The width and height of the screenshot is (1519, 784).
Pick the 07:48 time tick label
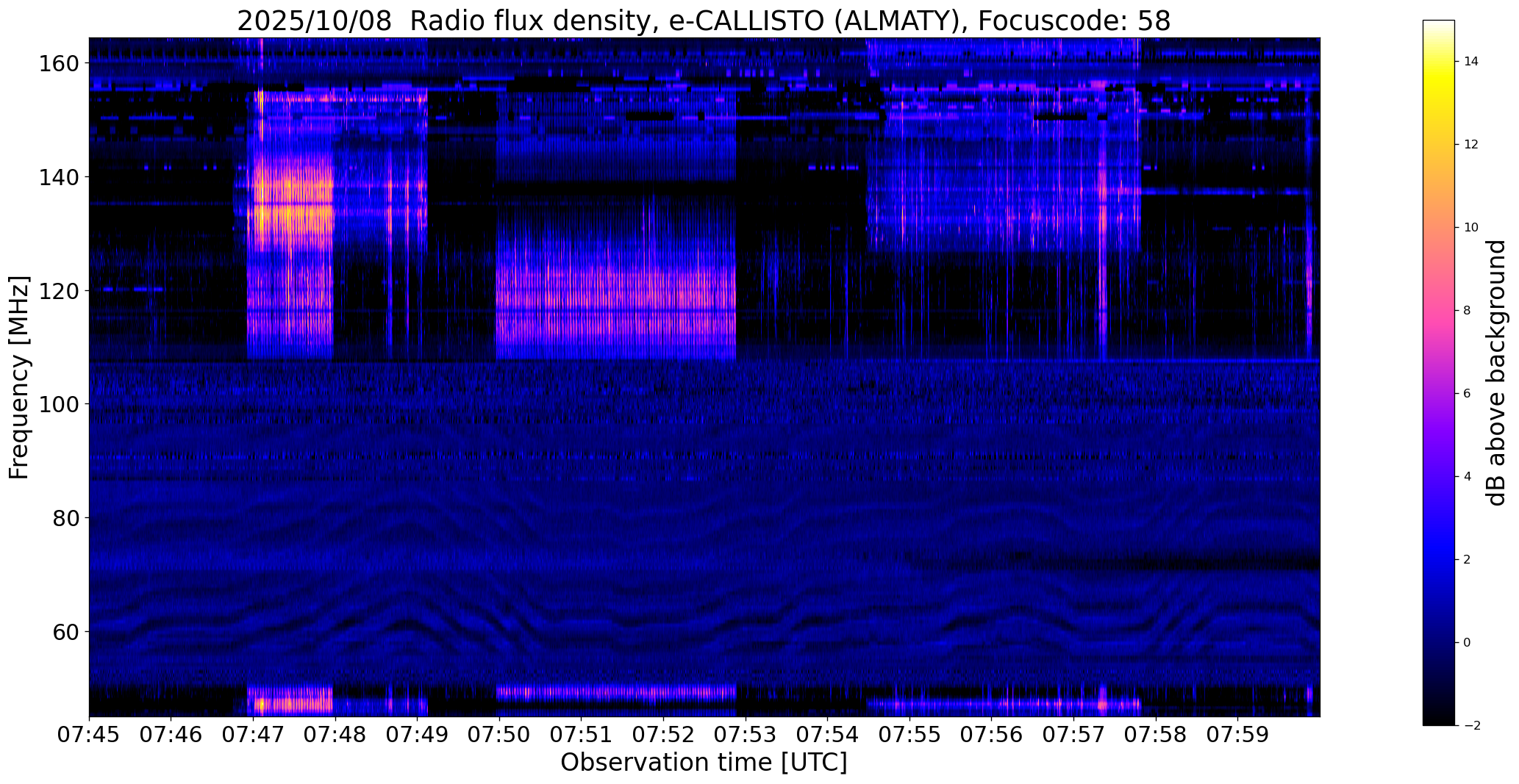(x=335, y=735)
